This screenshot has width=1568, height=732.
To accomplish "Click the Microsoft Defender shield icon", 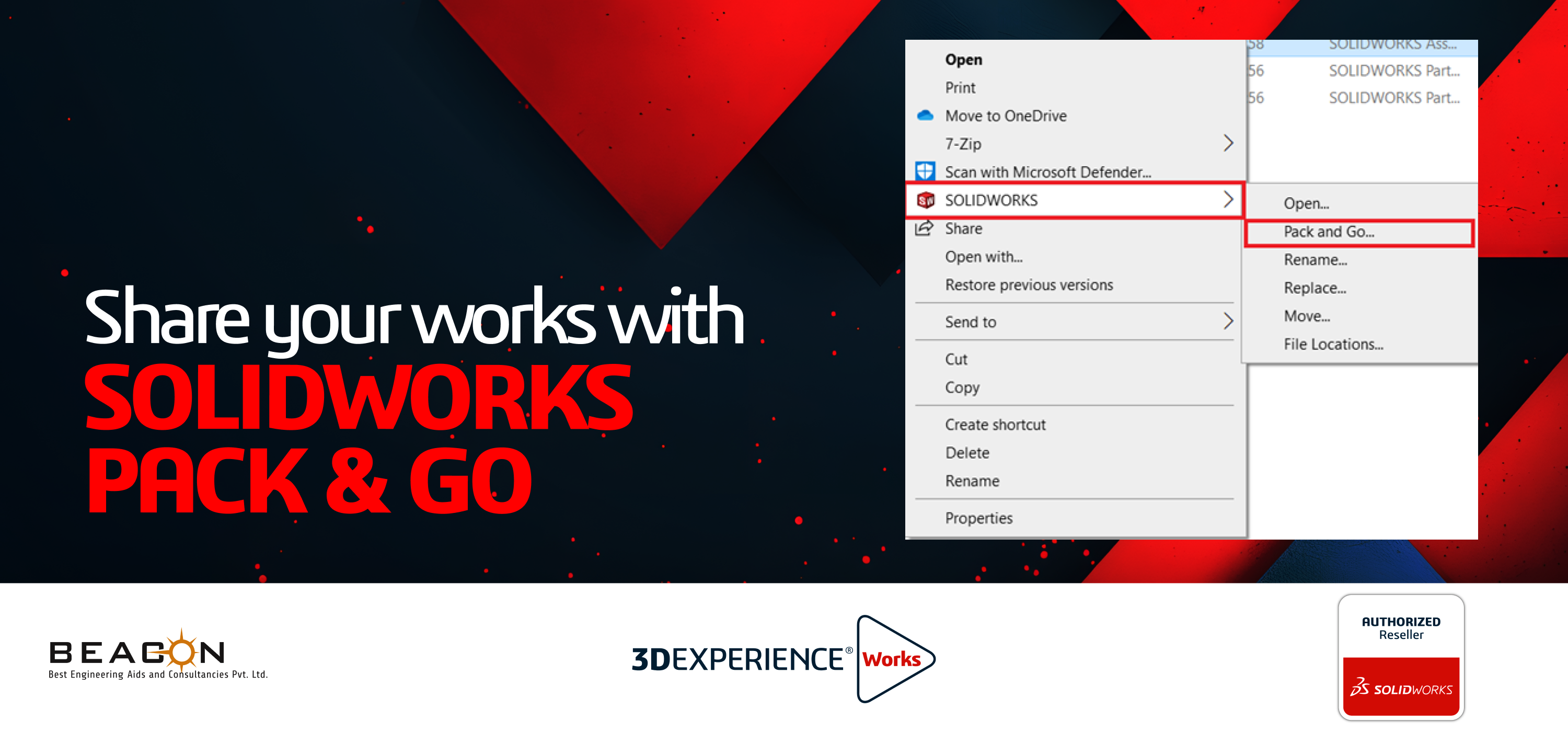I will tap(925, 171).
